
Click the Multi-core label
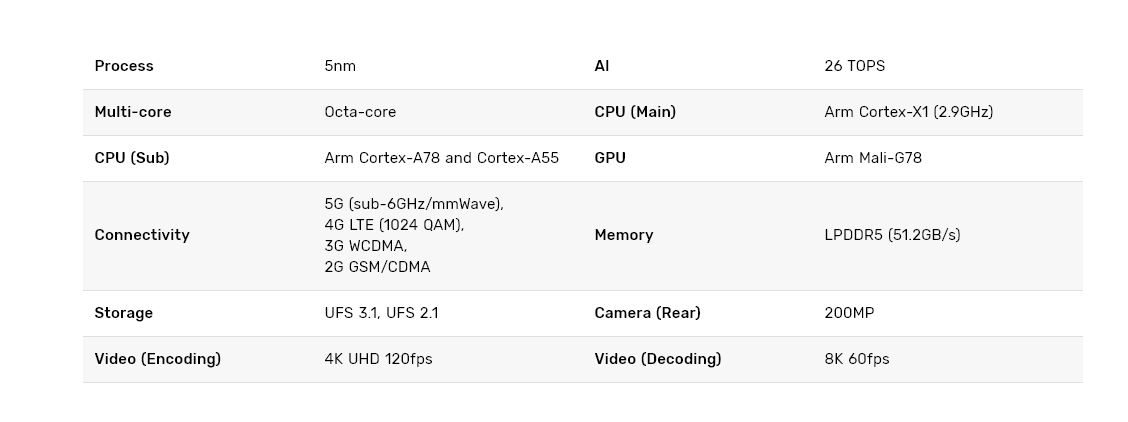(133, 112)
